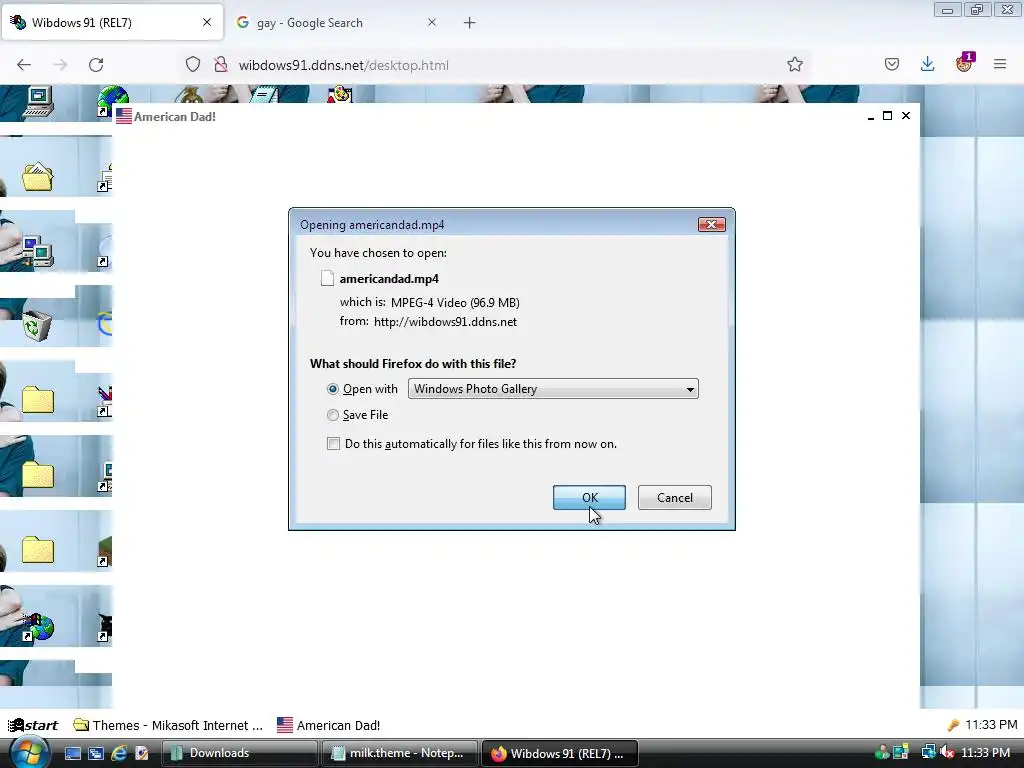Open the Windows Vista Start orb

pos(29,753)
